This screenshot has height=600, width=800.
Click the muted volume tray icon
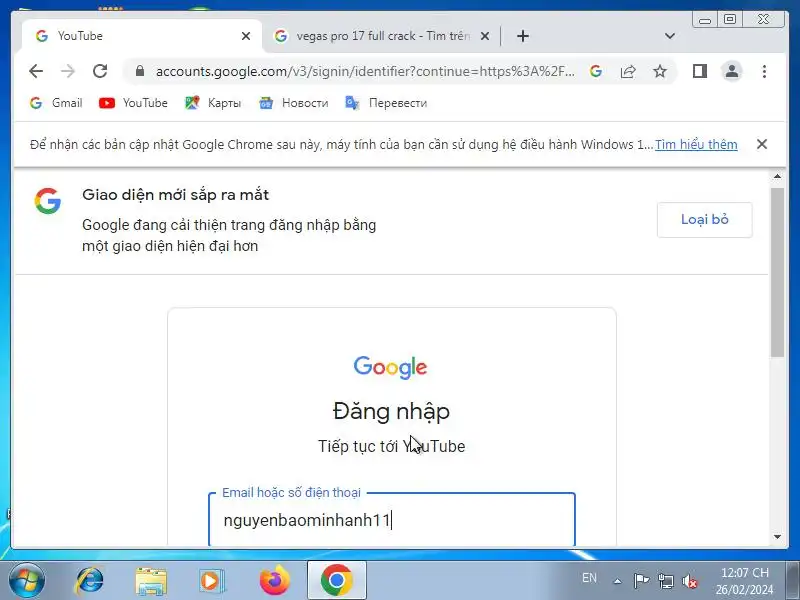point(690,581)
